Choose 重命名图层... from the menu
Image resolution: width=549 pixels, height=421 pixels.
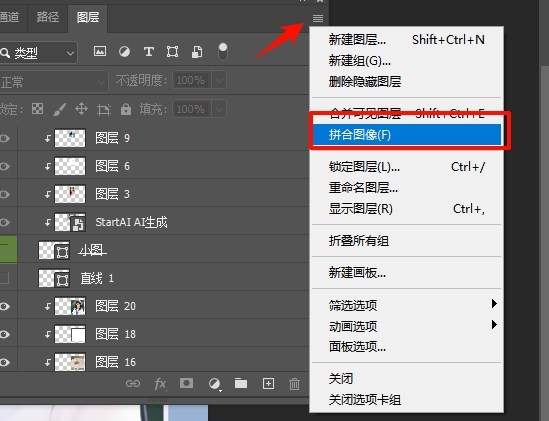tap(406, 188)
